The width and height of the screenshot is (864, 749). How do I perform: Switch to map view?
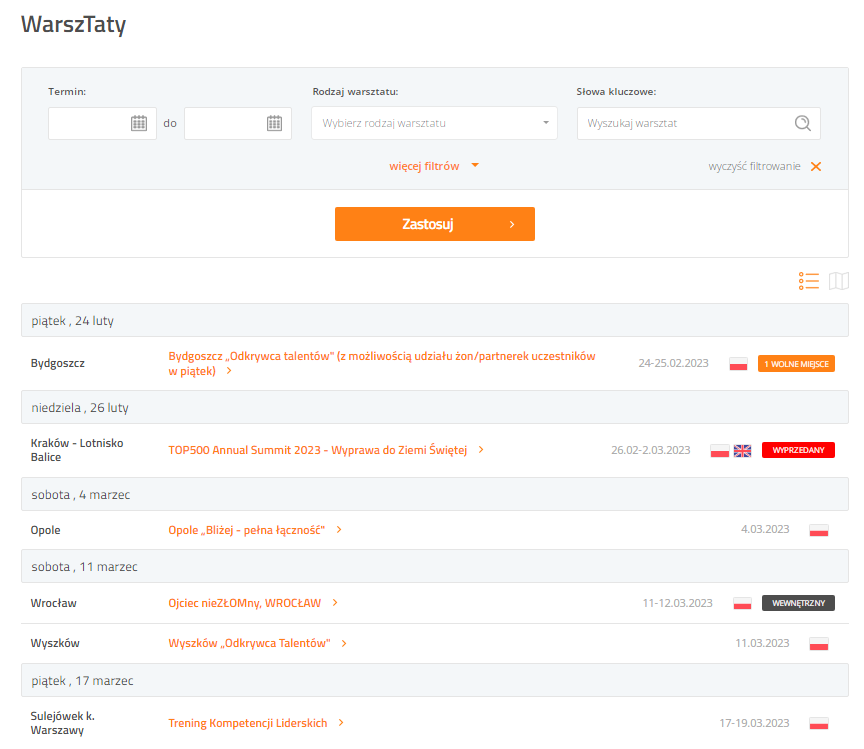[839, 281]
